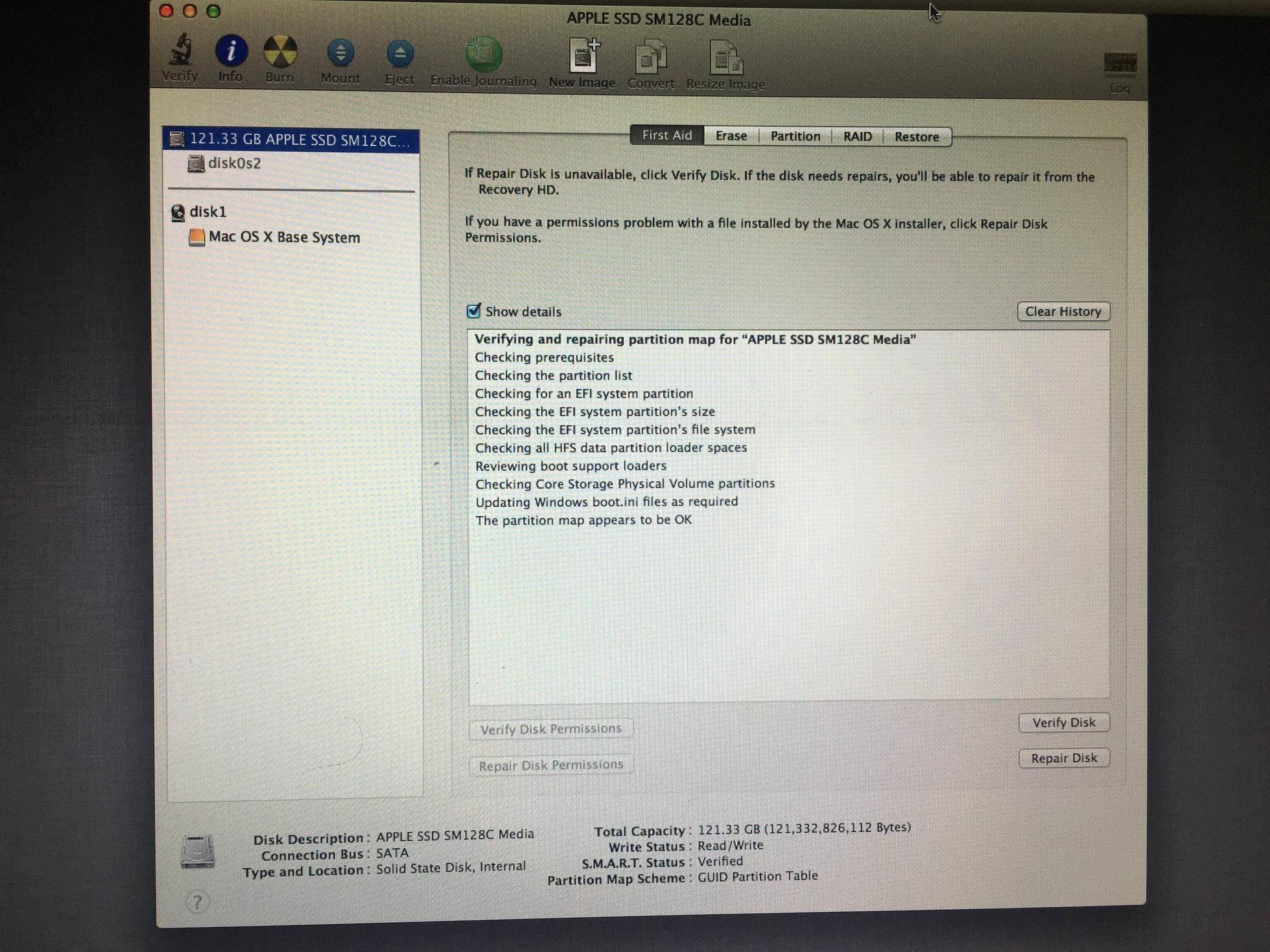
Task: Select Mac OS X Base System volume
Action: pyautogui.click(x=283, y=236)
